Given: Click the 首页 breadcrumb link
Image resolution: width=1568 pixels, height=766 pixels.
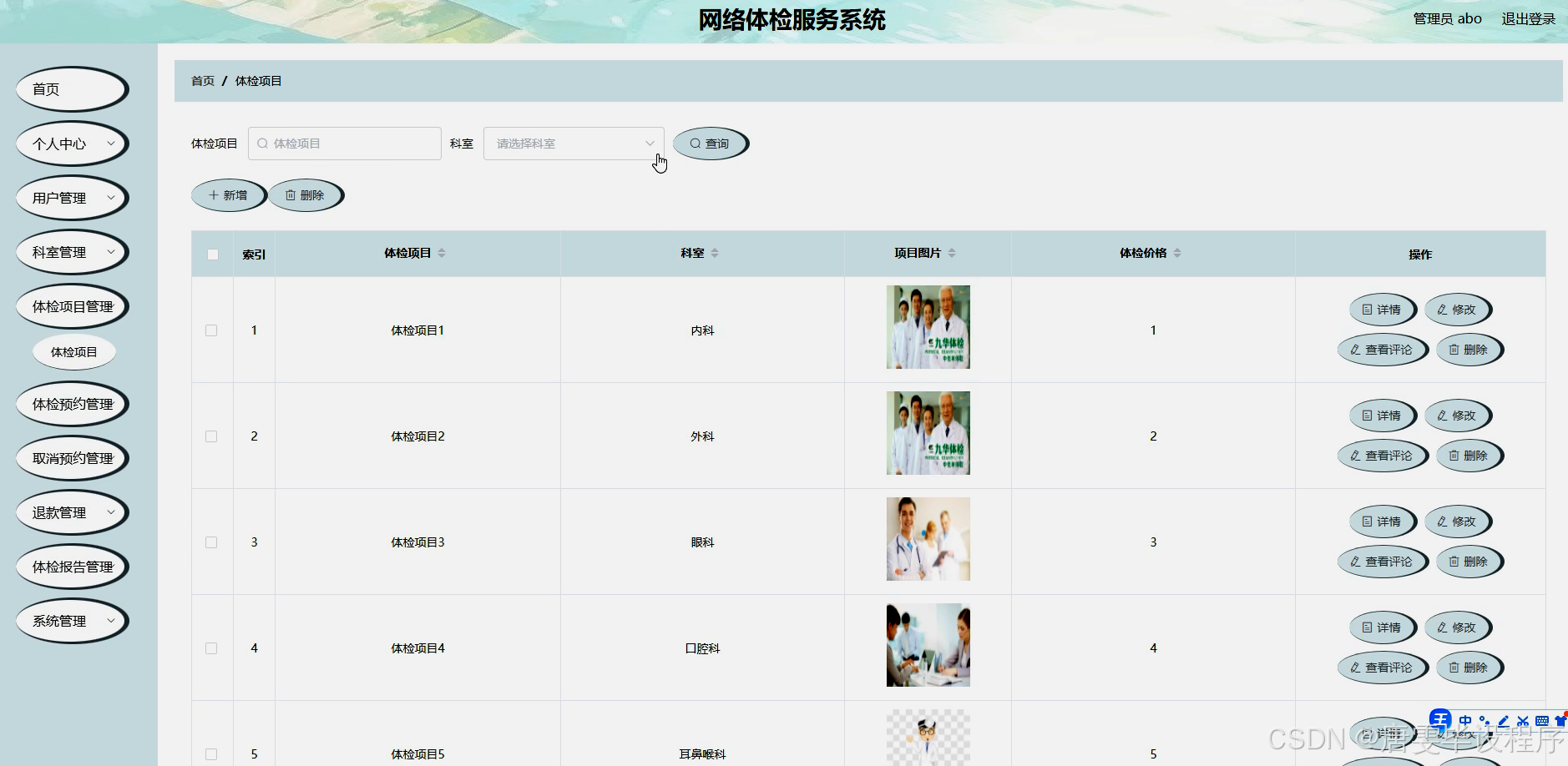Looking at the screenshot, I should [203, 81].
